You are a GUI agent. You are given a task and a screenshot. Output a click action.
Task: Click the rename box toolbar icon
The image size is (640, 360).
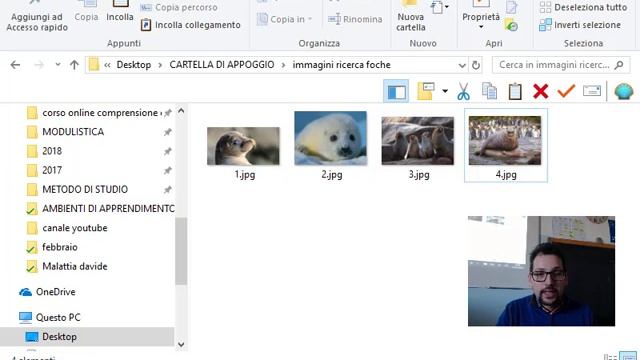pos(592,91)
